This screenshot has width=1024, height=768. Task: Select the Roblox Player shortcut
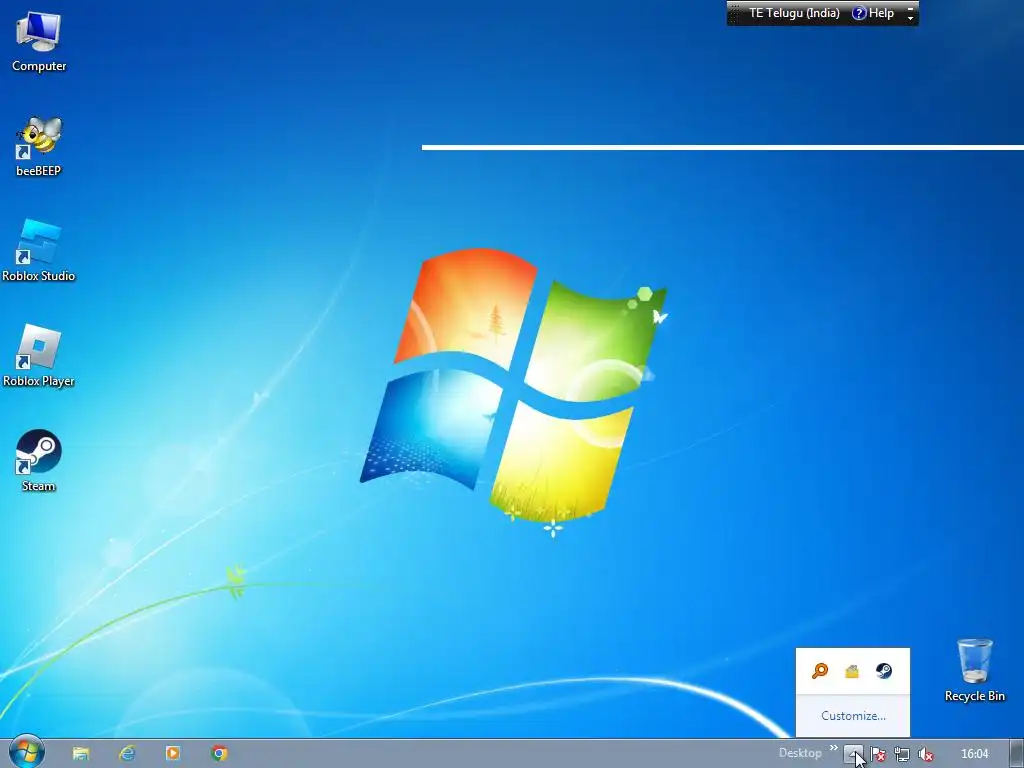pyautogui.click(x=39, y=356)
